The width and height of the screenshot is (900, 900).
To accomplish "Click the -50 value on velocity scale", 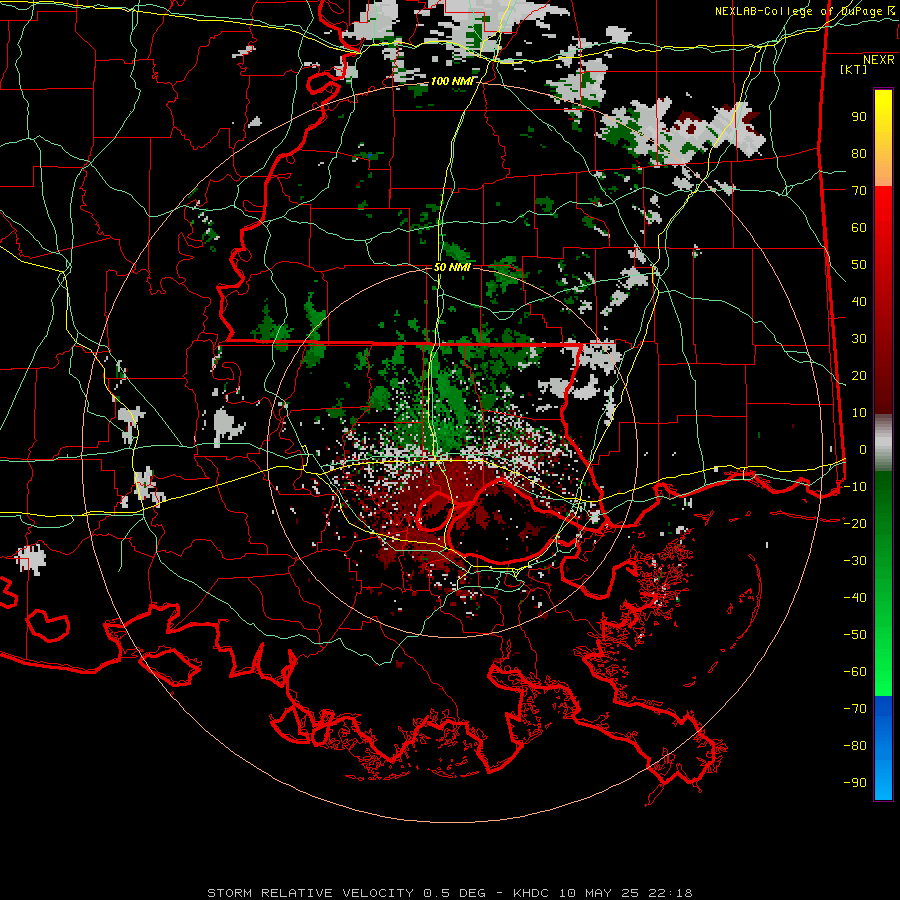I will [x=855, y=634].
